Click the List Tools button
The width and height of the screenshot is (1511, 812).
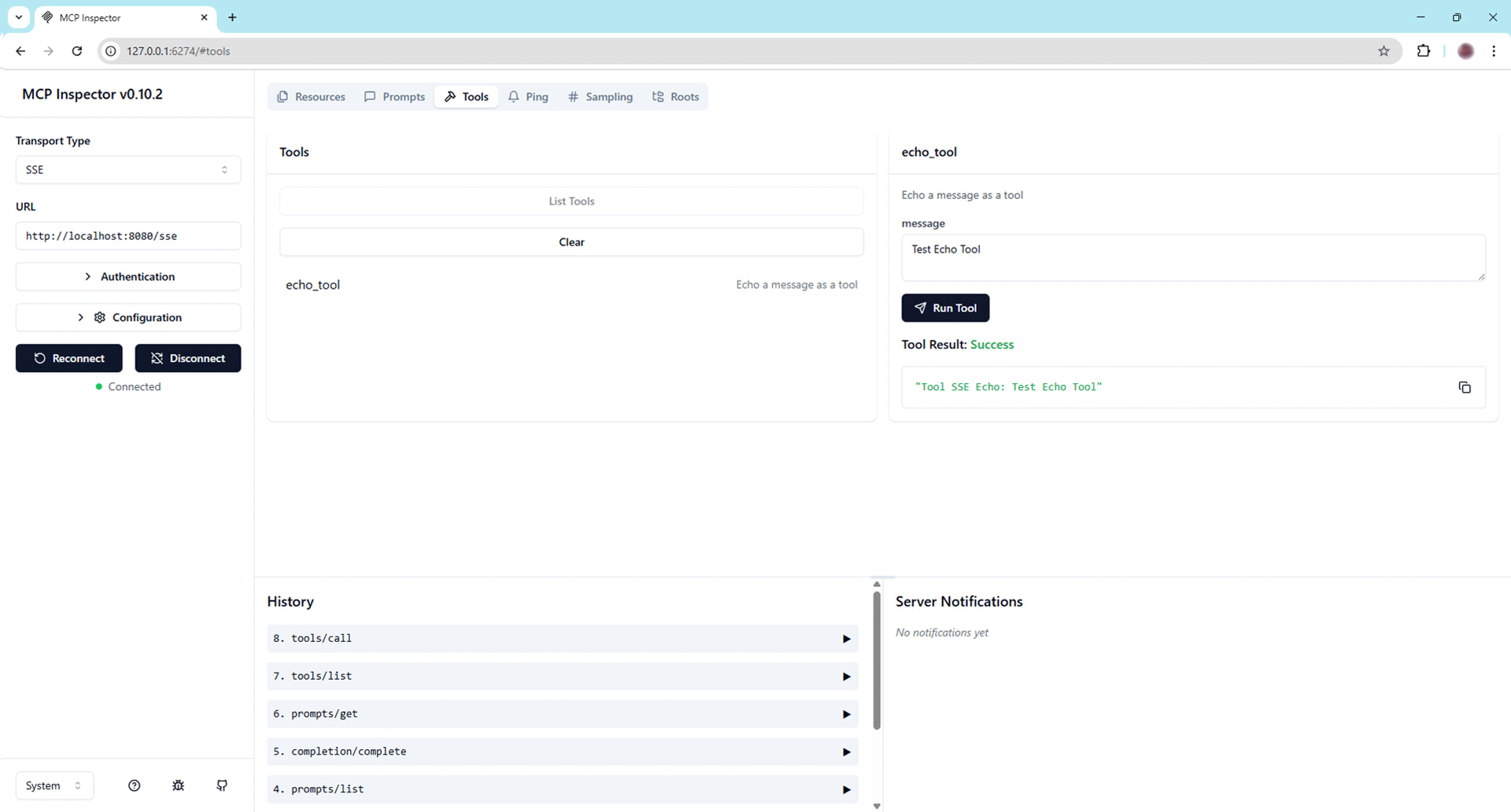pos(571,201)
